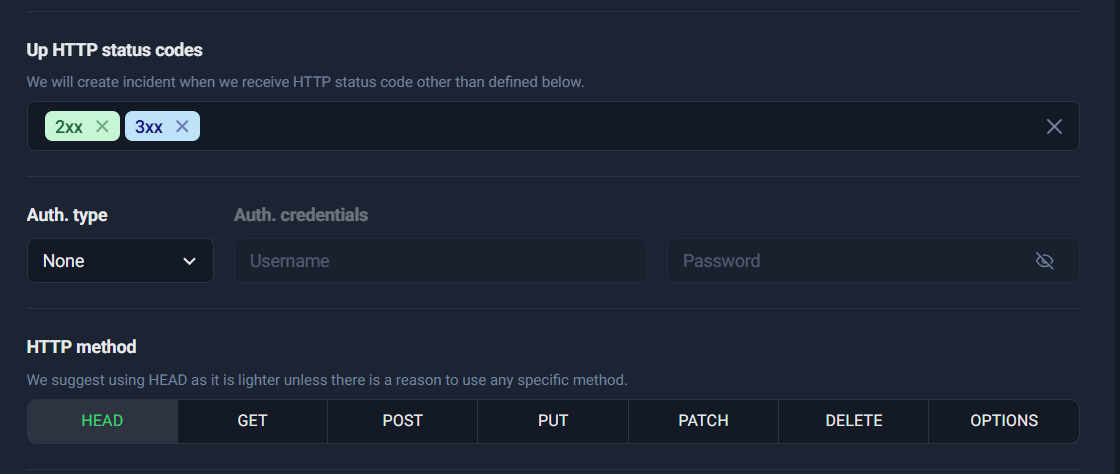This screenshot has width=1120, height=474.
Task: Focus the Username input field
Action: point(440,261)
